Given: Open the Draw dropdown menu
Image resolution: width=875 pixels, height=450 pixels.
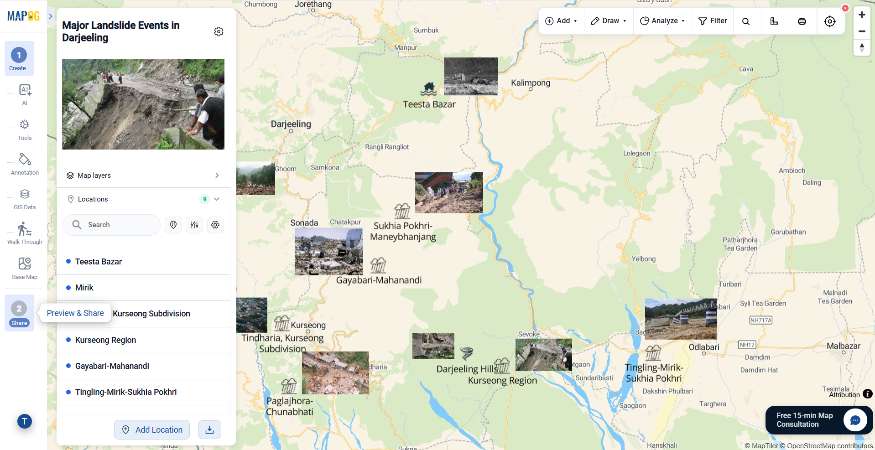Looking at the screenshot, I should [608, 21].
